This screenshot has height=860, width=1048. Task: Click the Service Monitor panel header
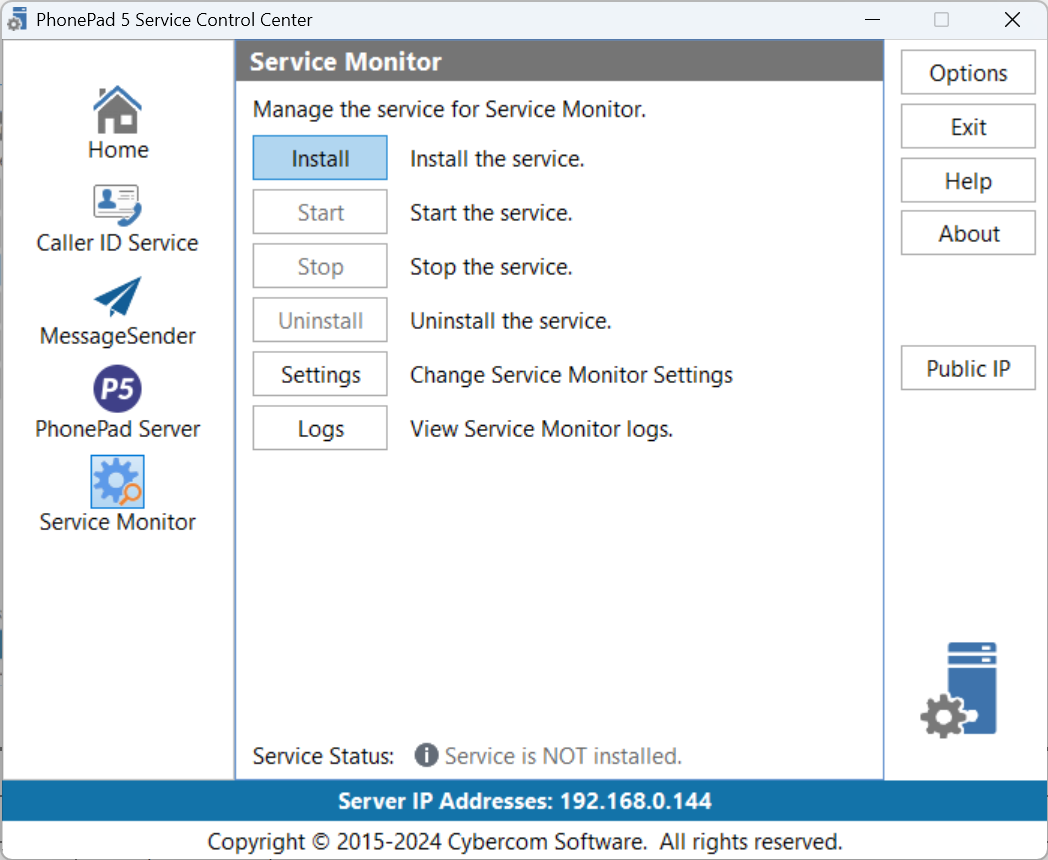click(559, 61)
